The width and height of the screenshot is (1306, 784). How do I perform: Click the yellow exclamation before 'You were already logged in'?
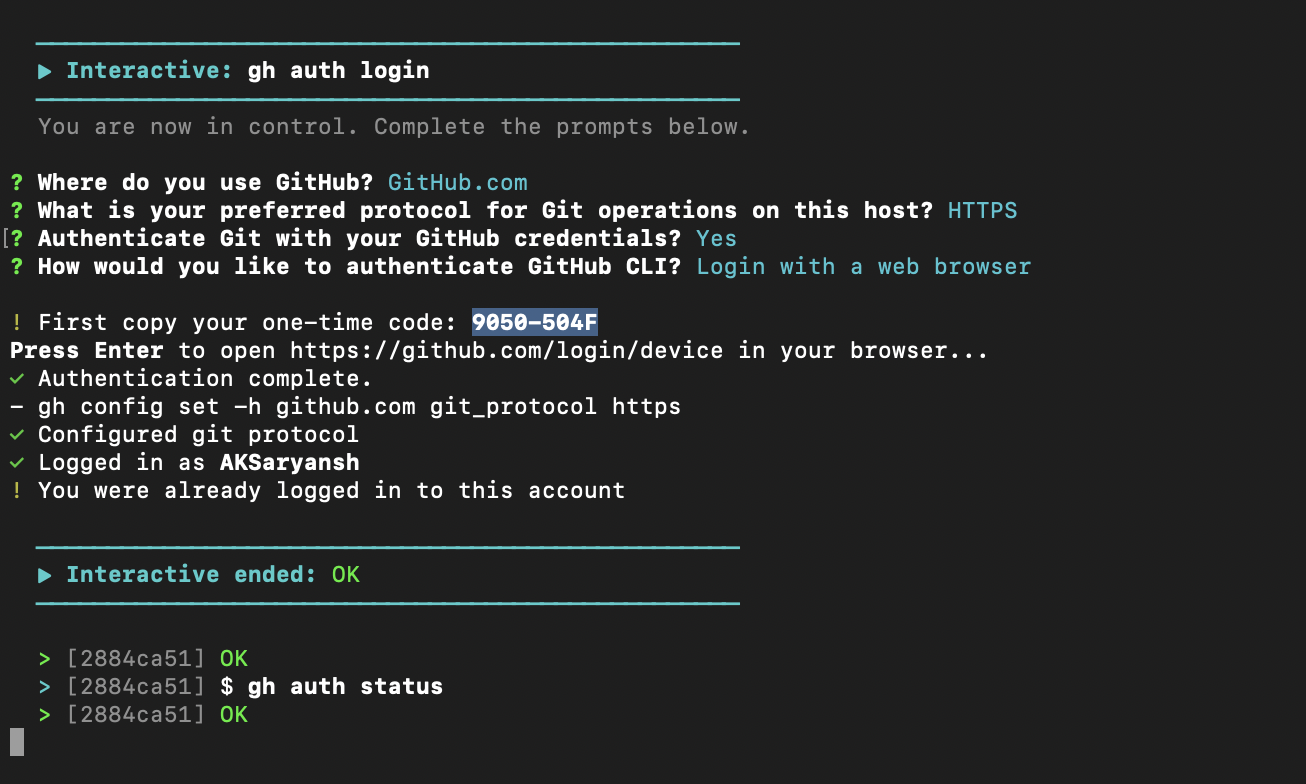[17, 491]
